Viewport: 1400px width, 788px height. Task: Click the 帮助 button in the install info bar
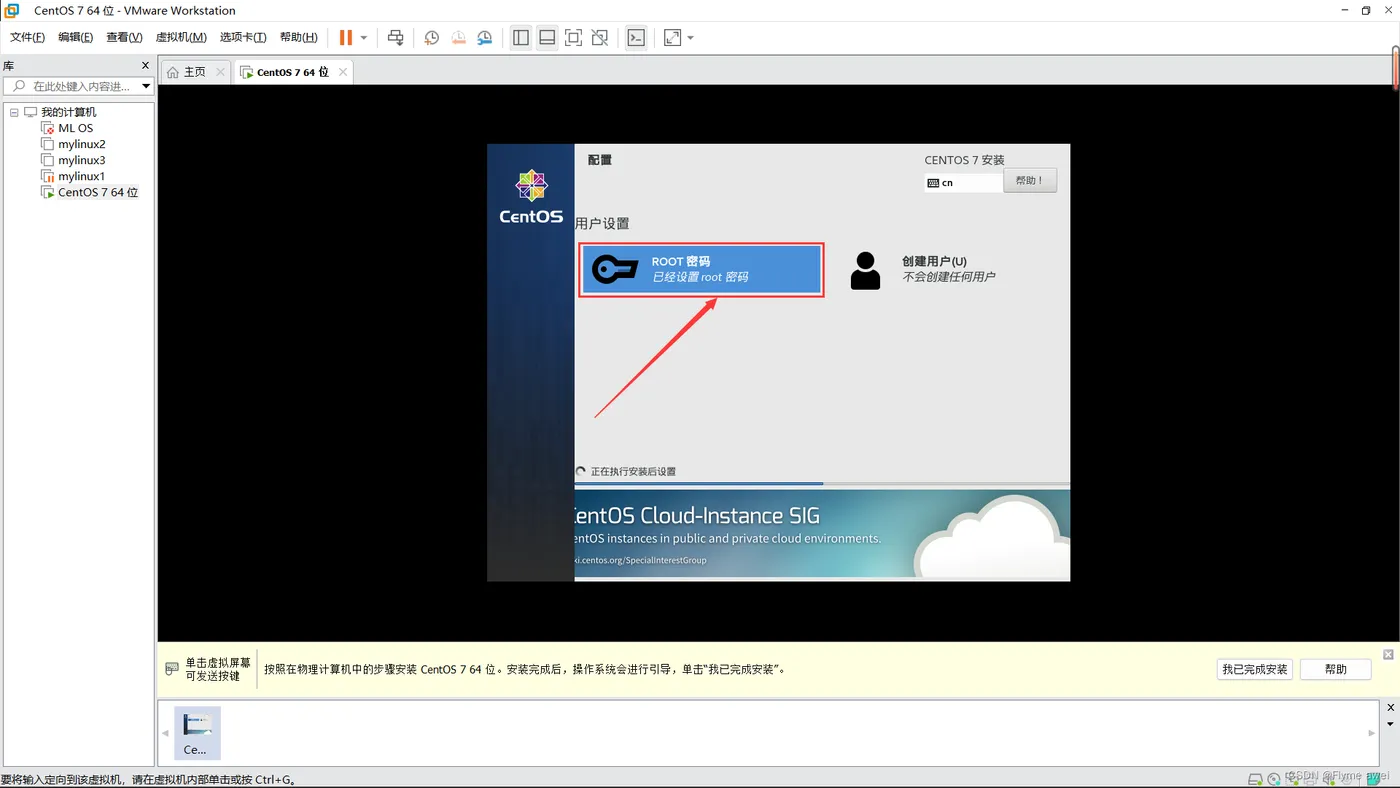point(1335,669)
